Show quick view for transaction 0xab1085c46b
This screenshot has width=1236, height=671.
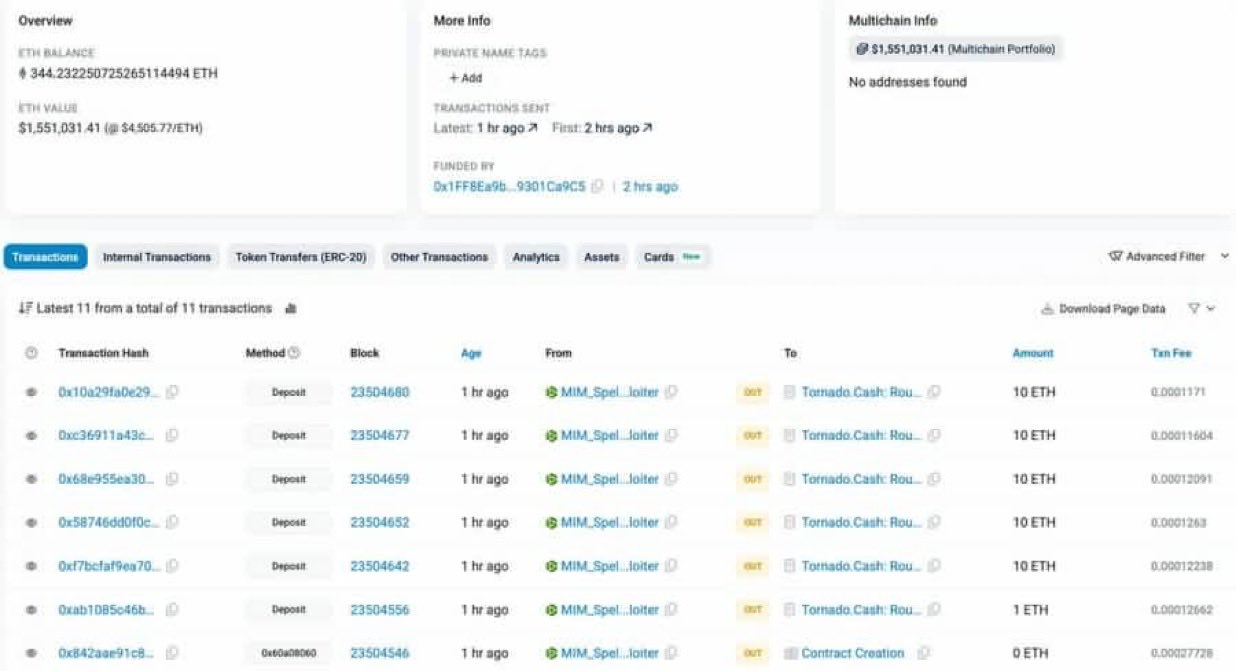[31, 610]
